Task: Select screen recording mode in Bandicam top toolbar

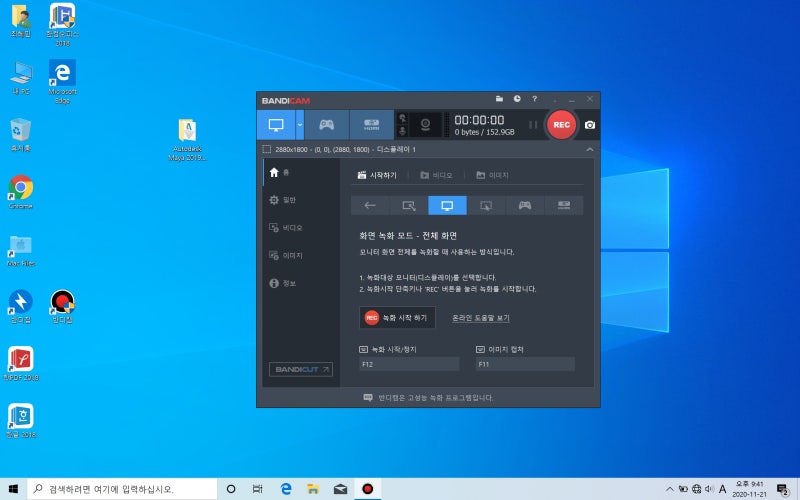Action: coord(276,125)
